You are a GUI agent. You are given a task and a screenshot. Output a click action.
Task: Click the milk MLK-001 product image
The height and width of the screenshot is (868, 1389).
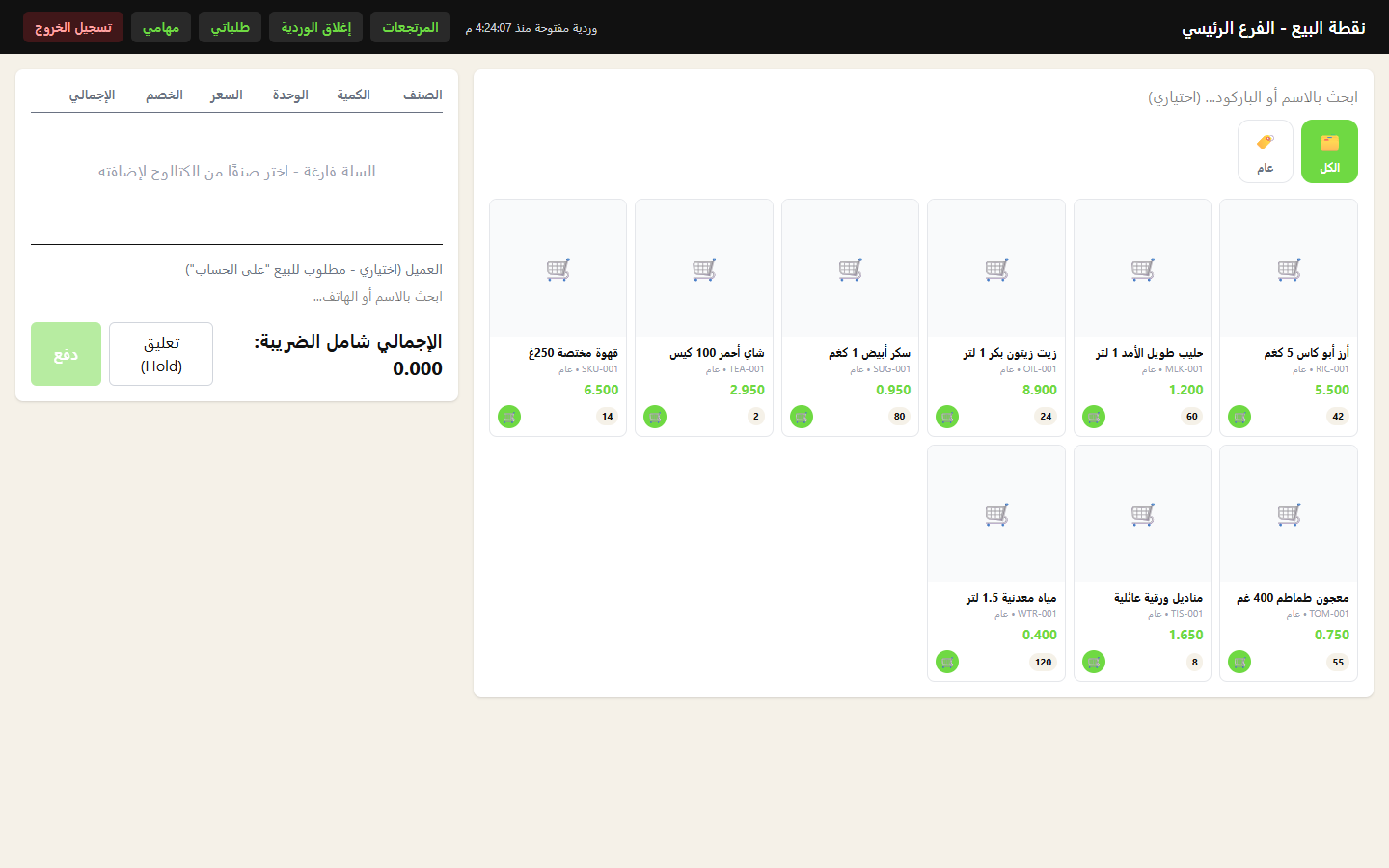click(1142, 269)
